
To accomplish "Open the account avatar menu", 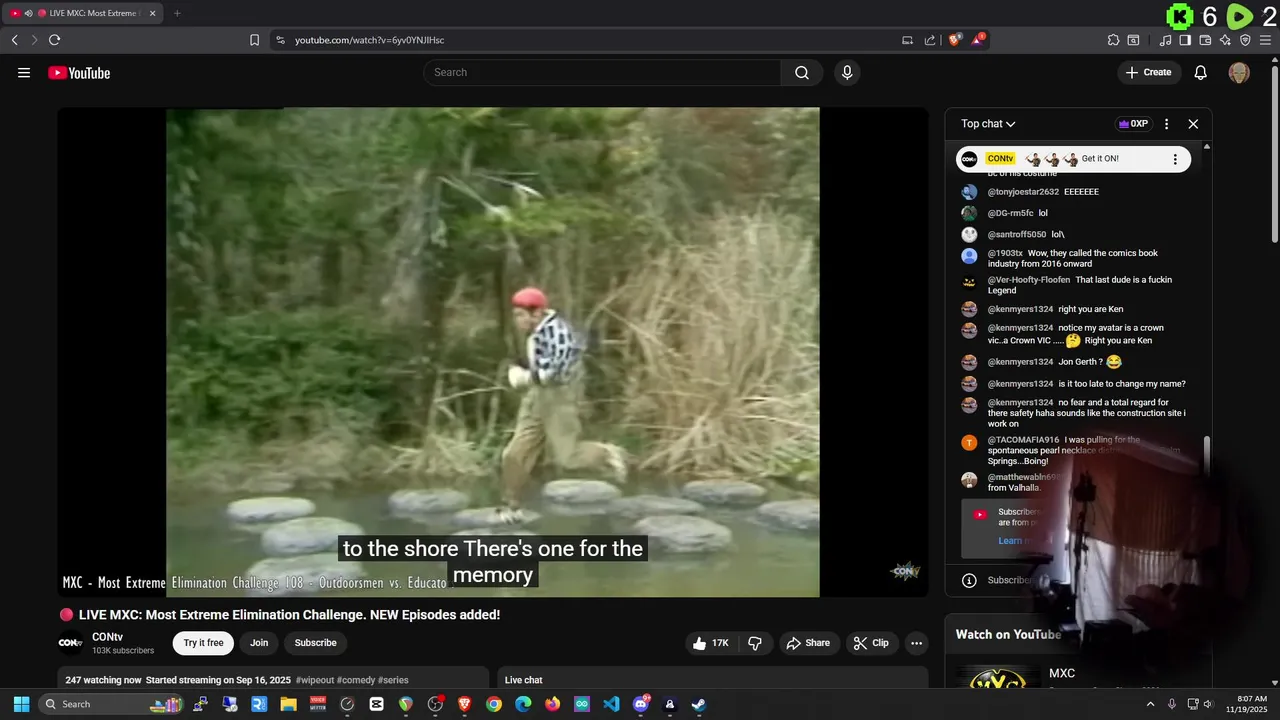I will 1239,72.
